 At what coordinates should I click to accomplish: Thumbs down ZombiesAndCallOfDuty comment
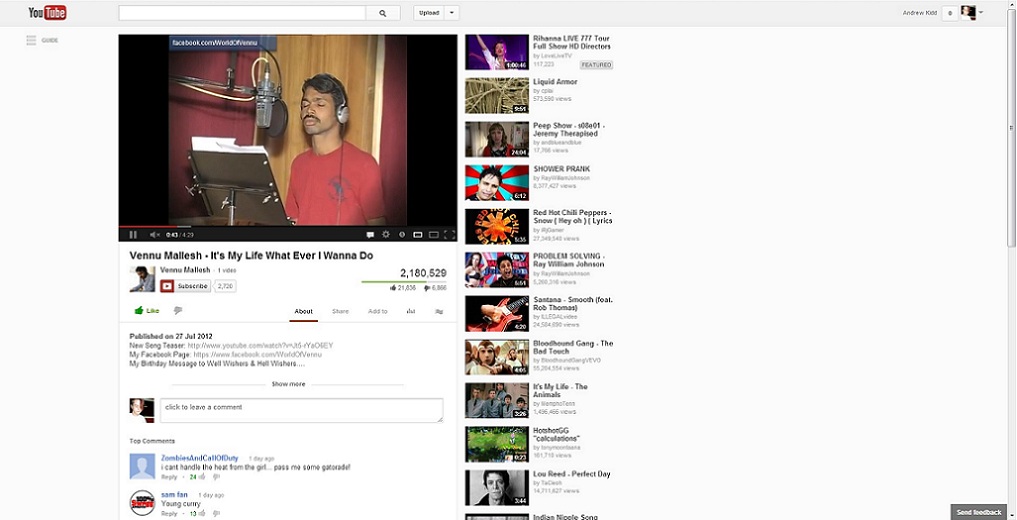pos(217,477)
